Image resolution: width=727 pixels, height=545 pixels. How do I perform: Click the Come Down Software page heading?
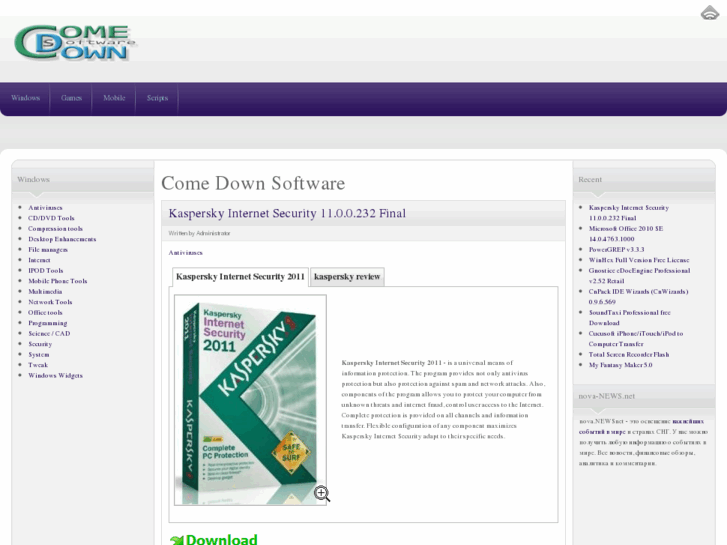(253, 183)
